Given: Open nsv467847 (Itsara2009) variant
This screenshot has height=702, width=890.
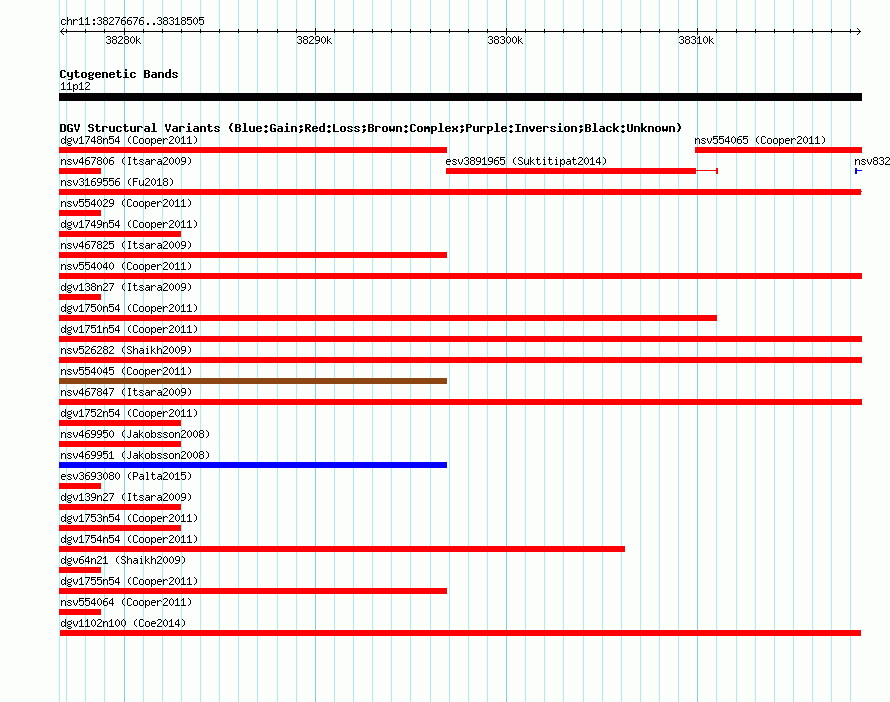Looking at the screenshot, I should 126,392.
